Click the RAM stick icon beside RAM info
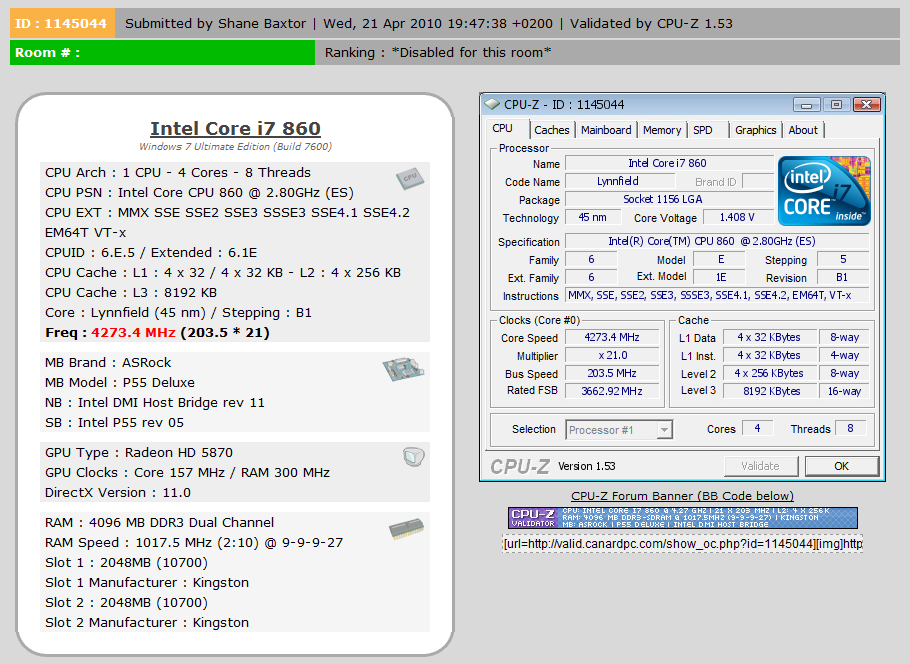 pyautogui.click(x=406, y=528)
